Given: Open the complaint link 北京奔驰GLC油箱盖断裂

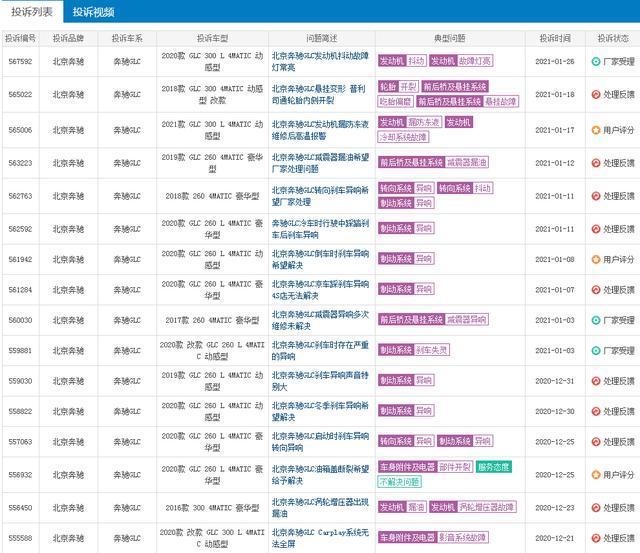Looking at the screenshot, I should coord(320,475).
